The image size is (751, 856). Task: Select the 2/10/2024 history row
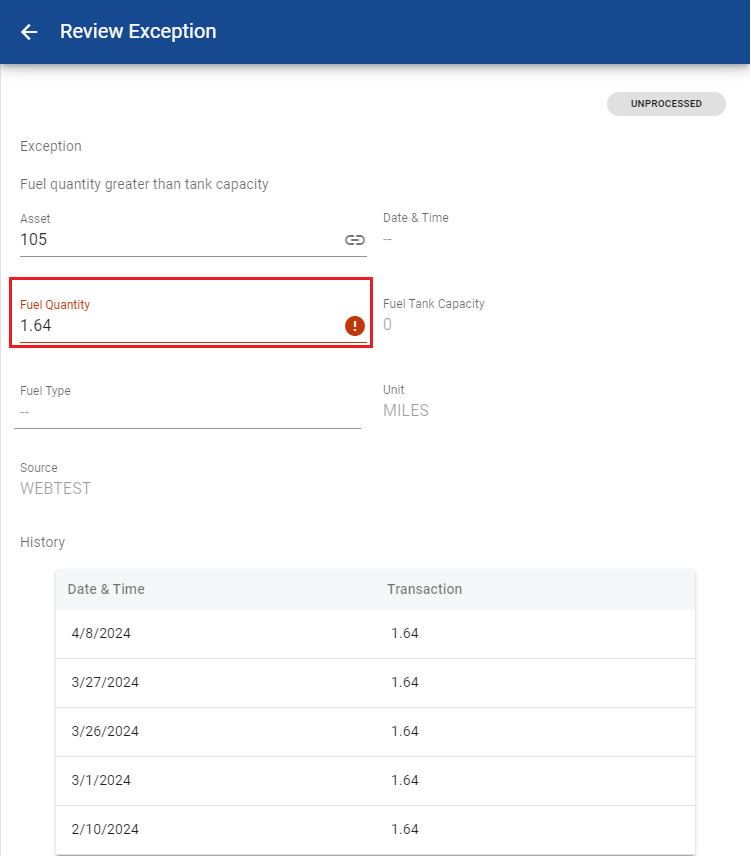click(x=375, y=830)
